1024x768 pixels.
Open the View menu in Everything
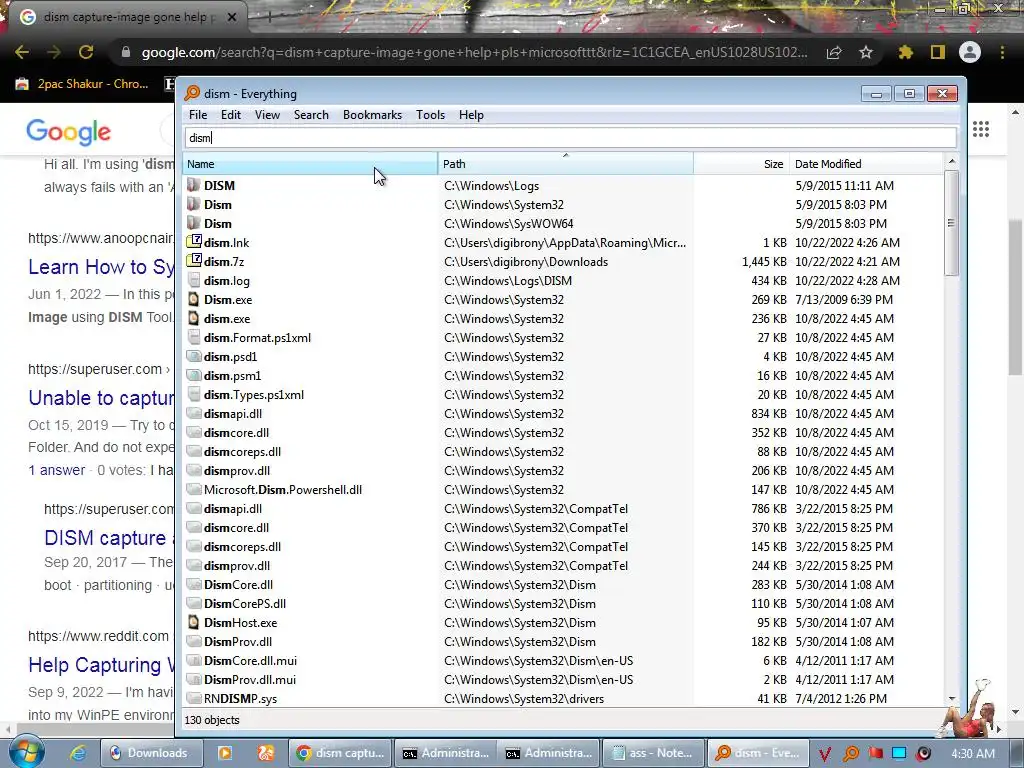coord(267,115)
